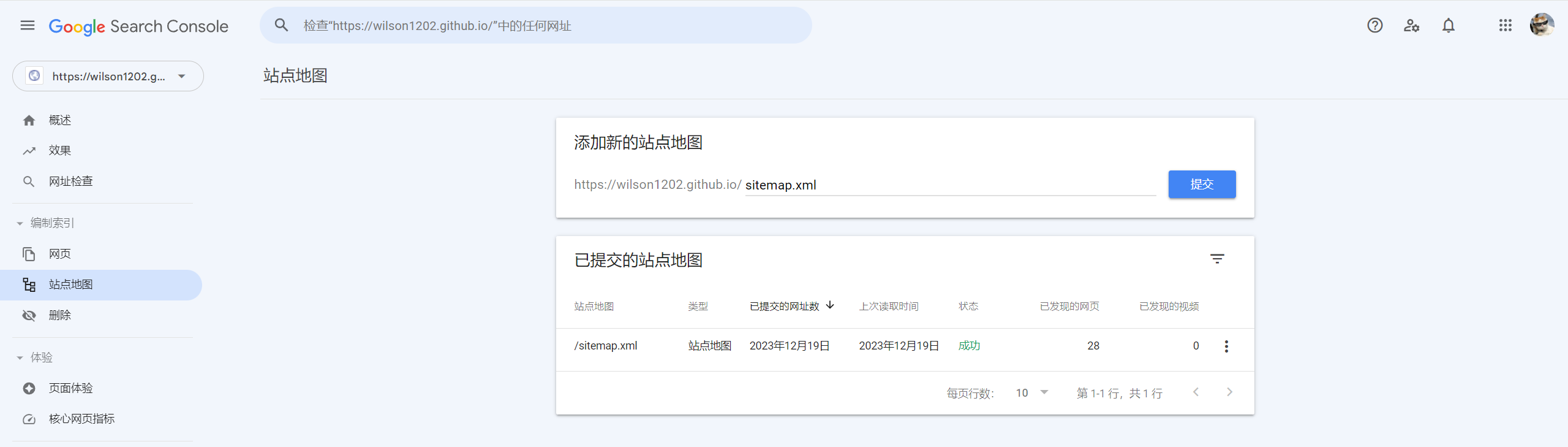This screenshot has width=1568, height=447.
Task: Click the filter icon in submitted sitemaps
Action: [x=1217, y=259]
